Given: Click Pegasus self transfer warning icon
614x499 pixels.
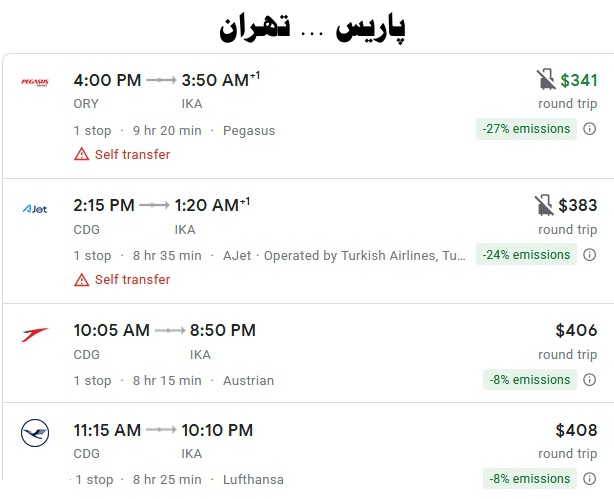Looking at the screenshot, I should coord(81,154).
